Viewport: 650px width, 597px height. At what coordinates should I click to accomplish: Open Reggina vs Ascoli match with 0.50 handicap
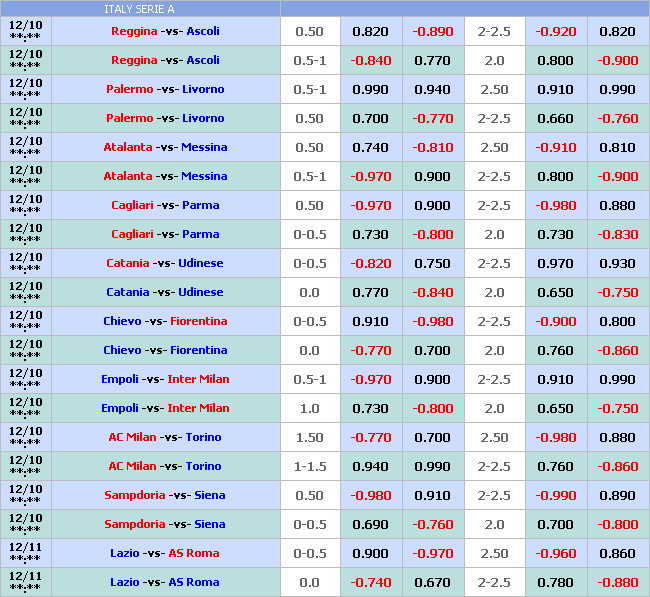pos(165,31)
